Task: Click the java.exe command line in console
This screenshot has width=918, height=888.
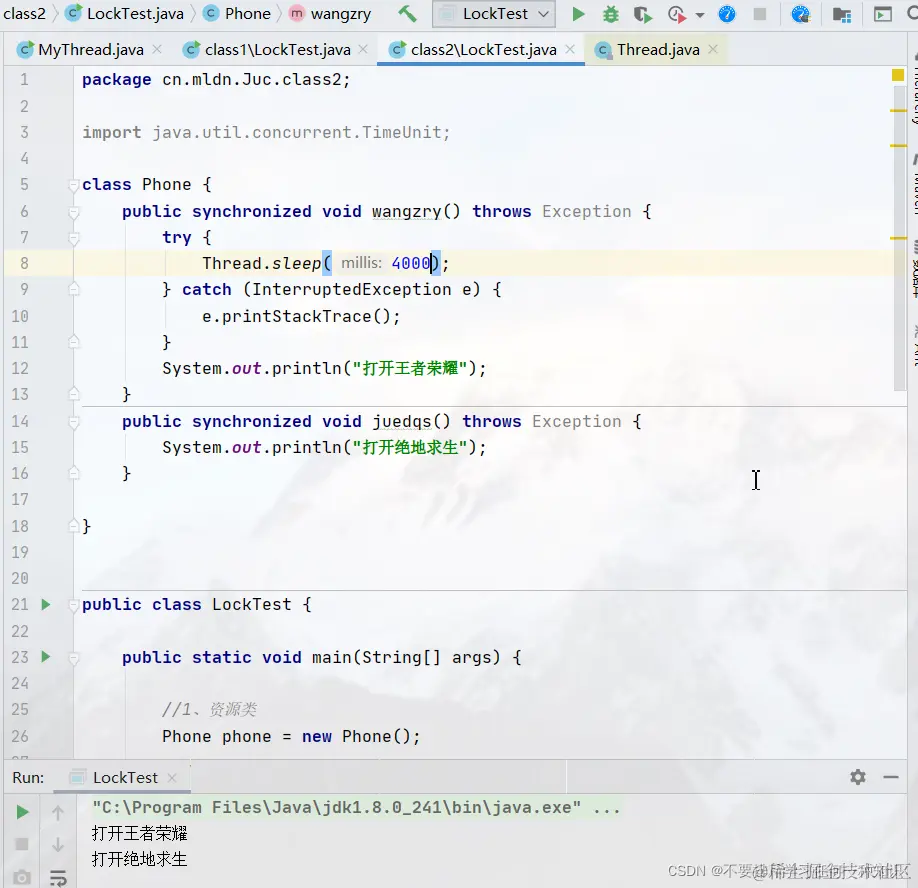Action: point(356,808)
